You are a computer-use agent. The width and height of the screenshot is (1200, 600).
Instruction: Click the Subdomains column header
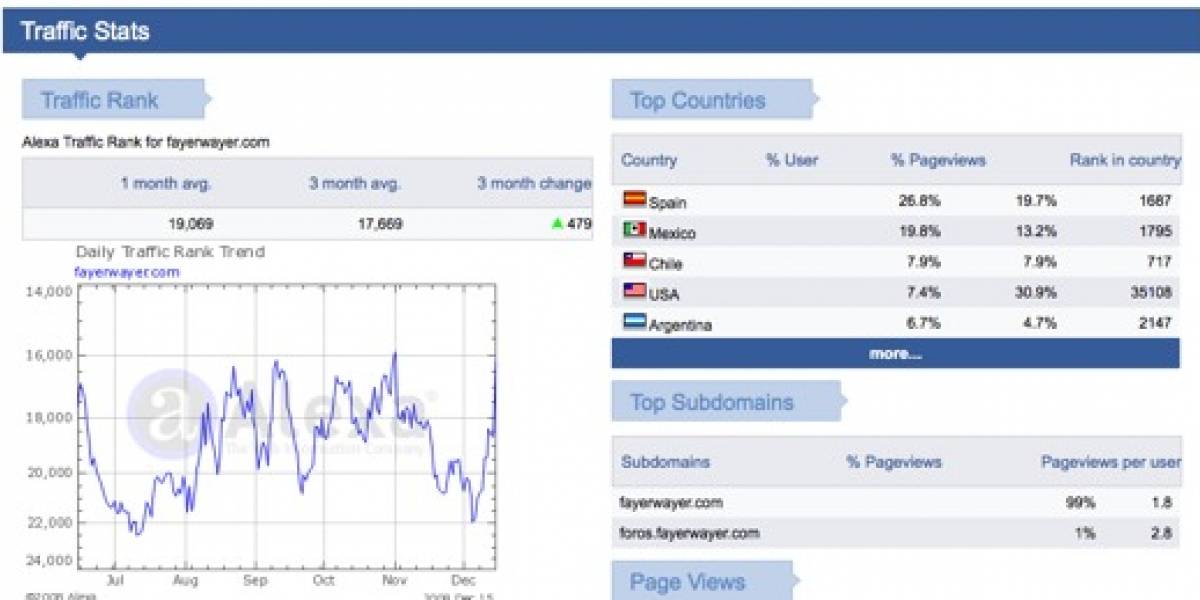(665, 462)
